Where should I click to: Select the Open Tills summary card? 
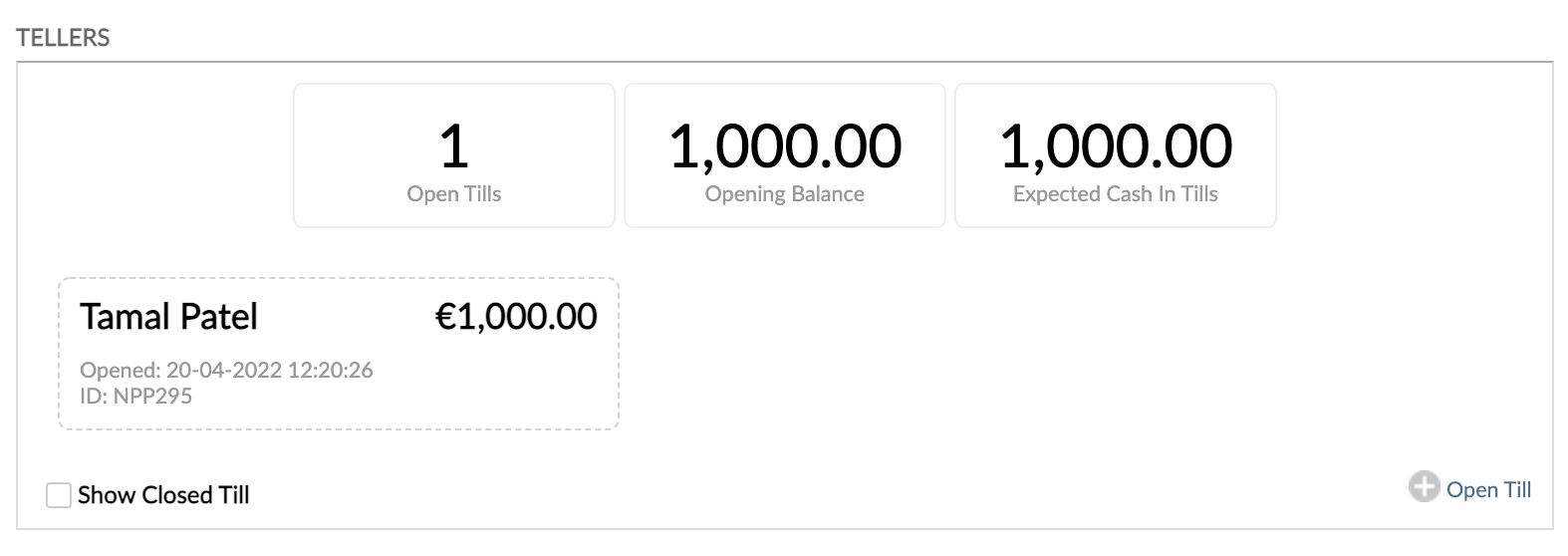pyautogui.click(x=453, y=155)
